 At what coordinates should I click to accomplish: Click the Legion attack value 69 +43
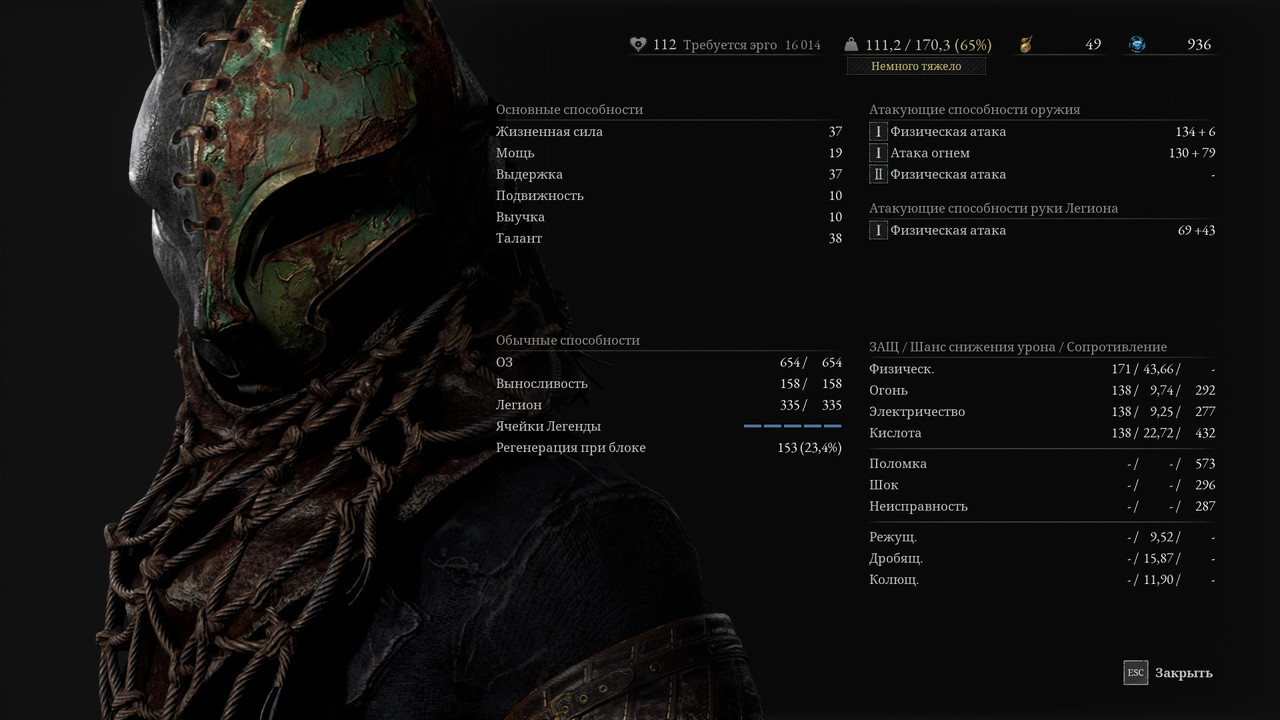(1197, 231)
